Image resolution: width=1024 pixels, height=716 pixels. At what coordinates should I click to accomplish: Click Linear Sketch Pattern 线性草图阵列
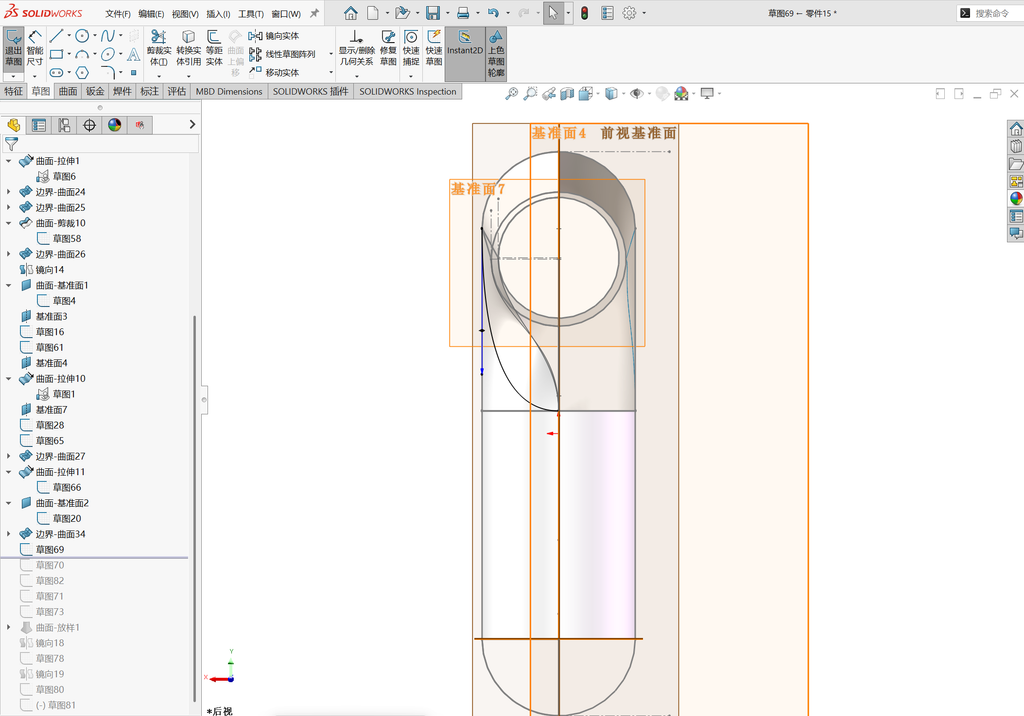pos(282,54)
